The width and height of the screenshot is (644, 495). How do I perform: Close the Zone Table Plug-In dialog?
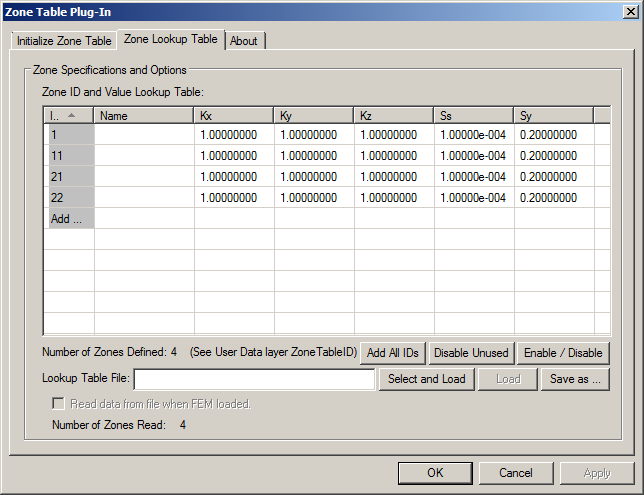tap(627, 11)
